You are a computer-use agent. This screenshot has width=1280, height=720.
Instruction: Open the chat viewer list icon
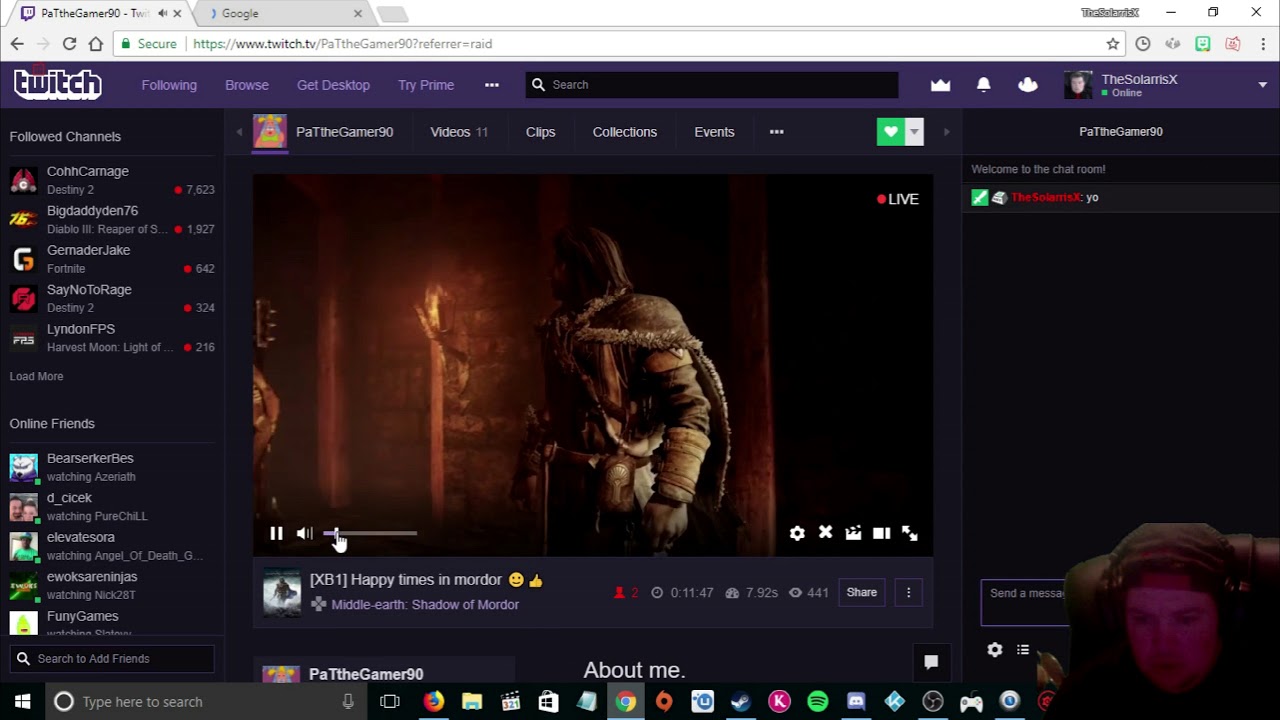[x=1023, y=650]
